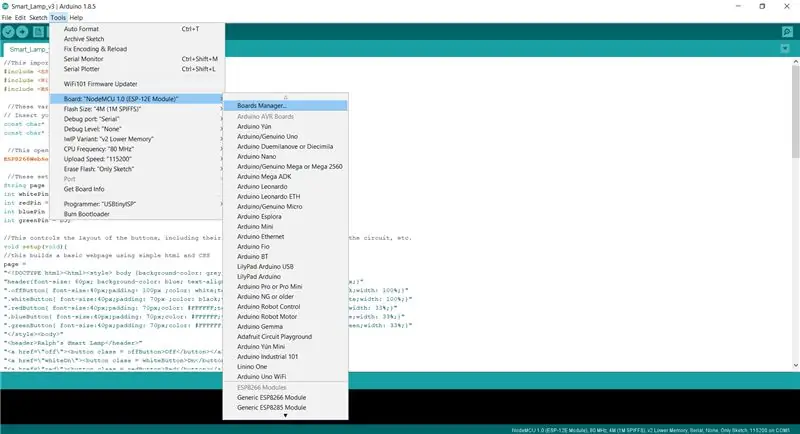This screenshot has height=434, width=800.
Task: Select Arduino Yún Mini board
Action: pos(286,347)
